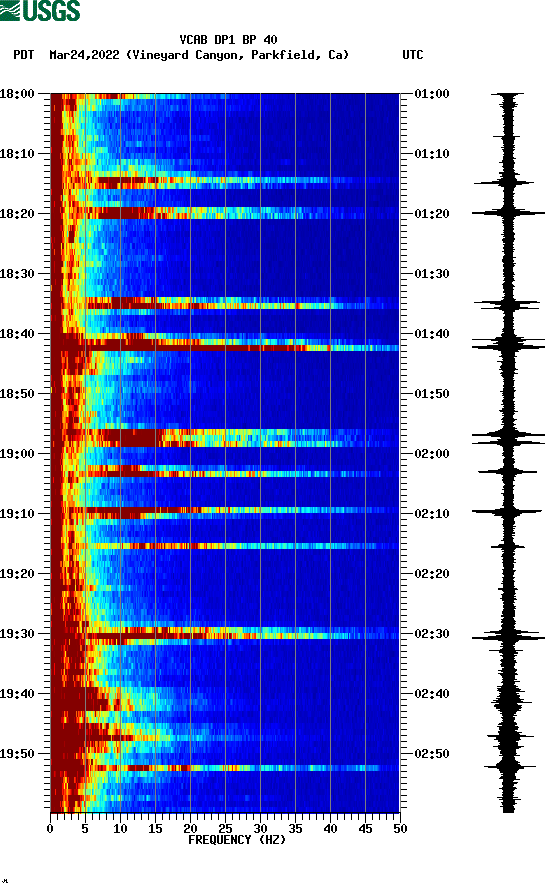The height and width of the screenshot is (892, 552).
Task: Click the 25 Hz frequency tick label
Action: (x=225, y=829)
